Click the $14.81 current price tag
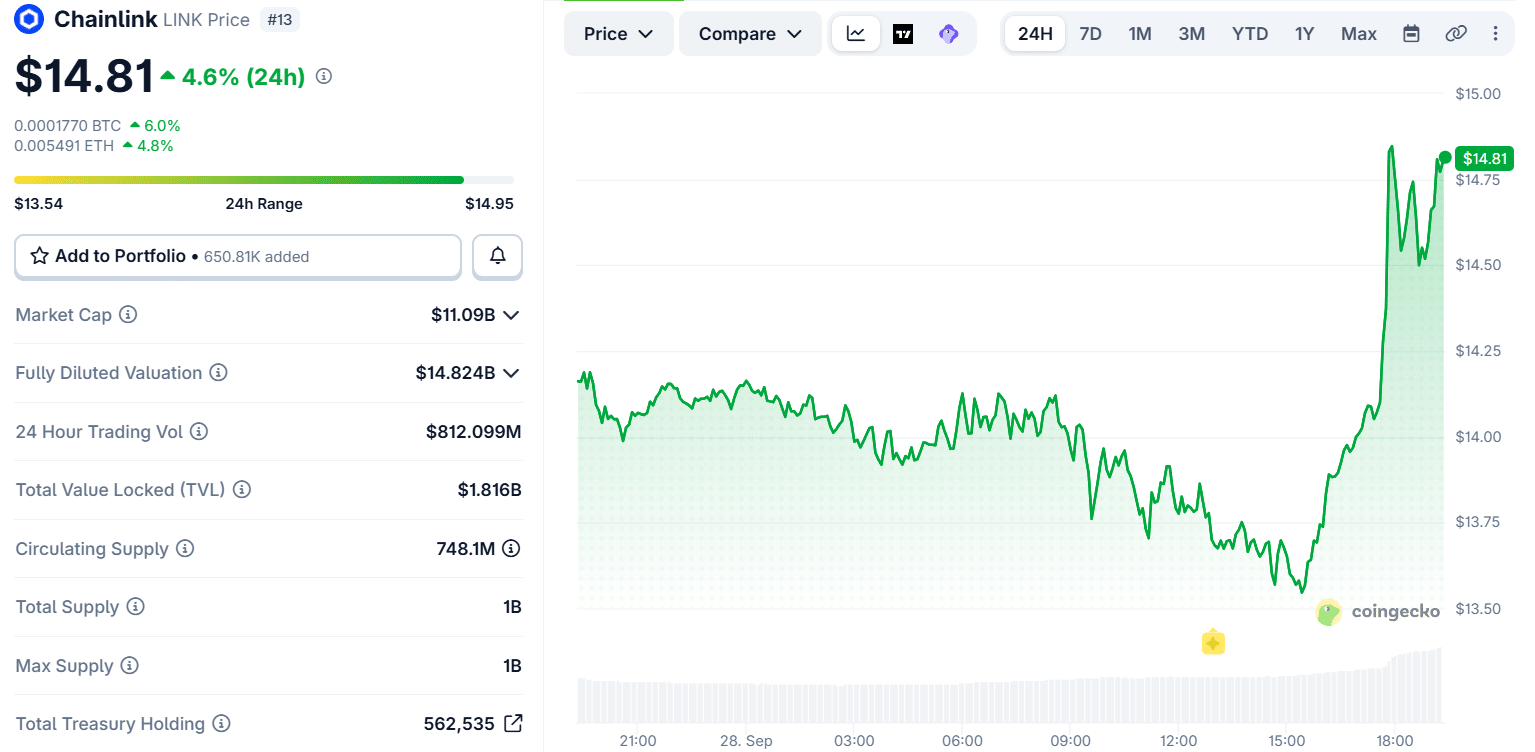This screenshot has width=1535, height=752. click(1485, 158)
